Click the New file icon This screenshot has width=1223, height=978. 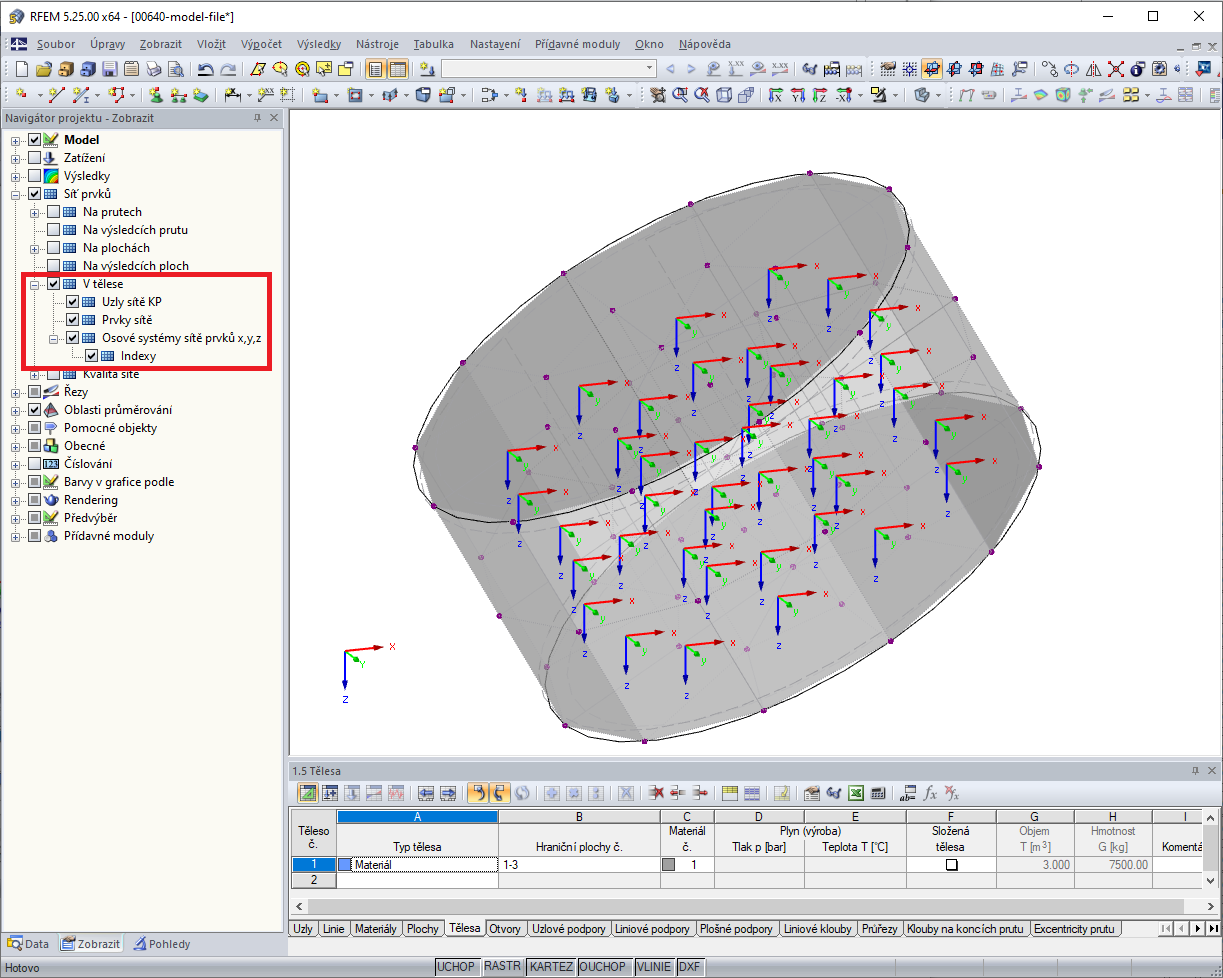click(21, 69)
